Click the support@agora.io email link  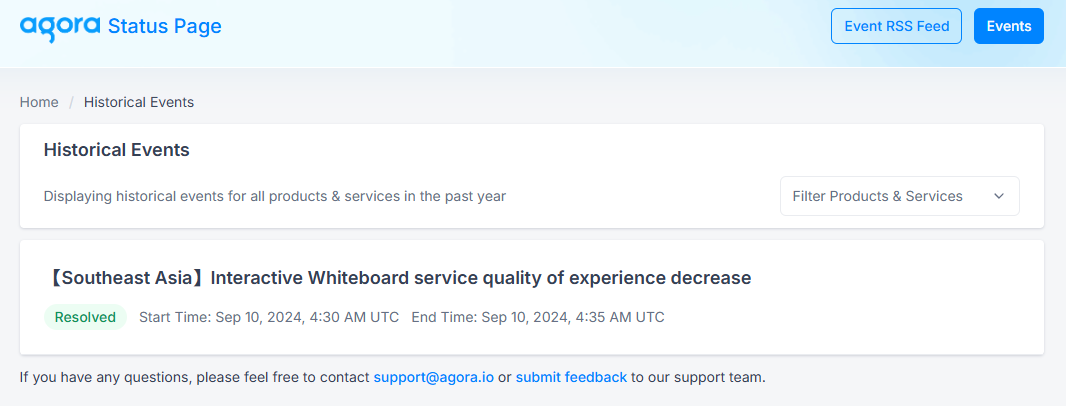tap(434, 377)
